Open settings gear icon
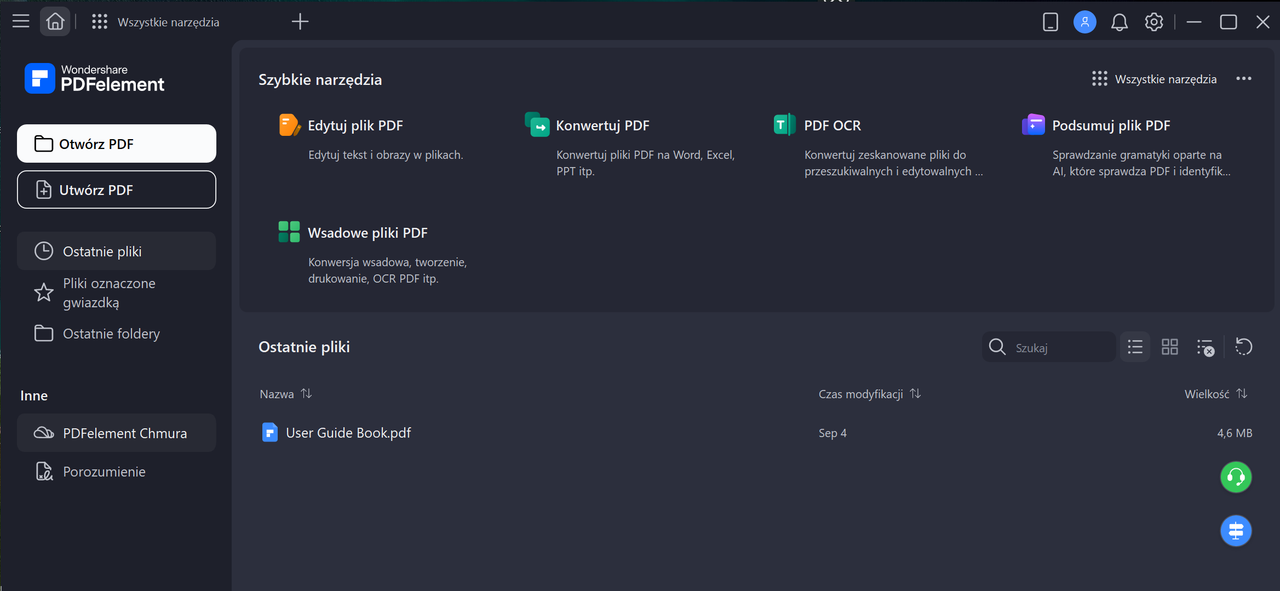This screenshot has height=591, width=1280. (x=1154, y=22)
